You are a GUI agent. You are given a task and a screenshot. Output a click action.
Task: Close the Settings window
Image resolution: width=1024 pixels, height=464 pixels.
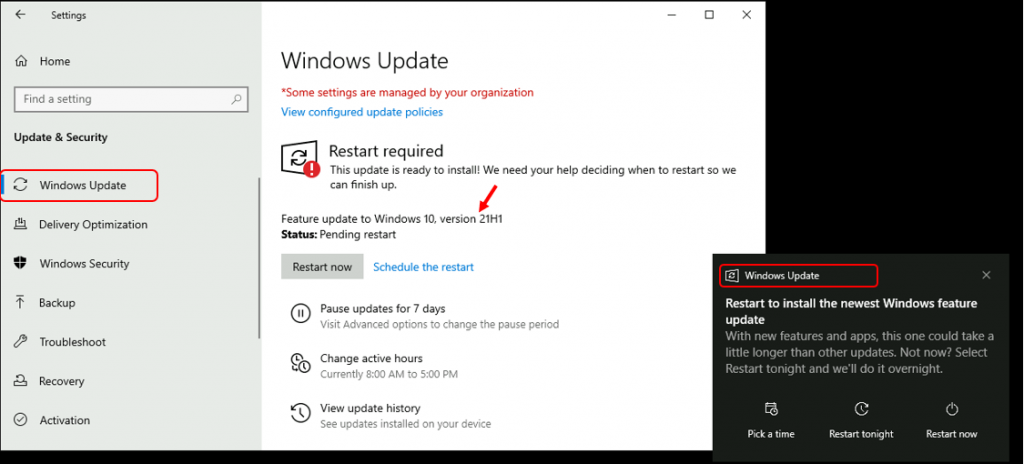[746, 14]
